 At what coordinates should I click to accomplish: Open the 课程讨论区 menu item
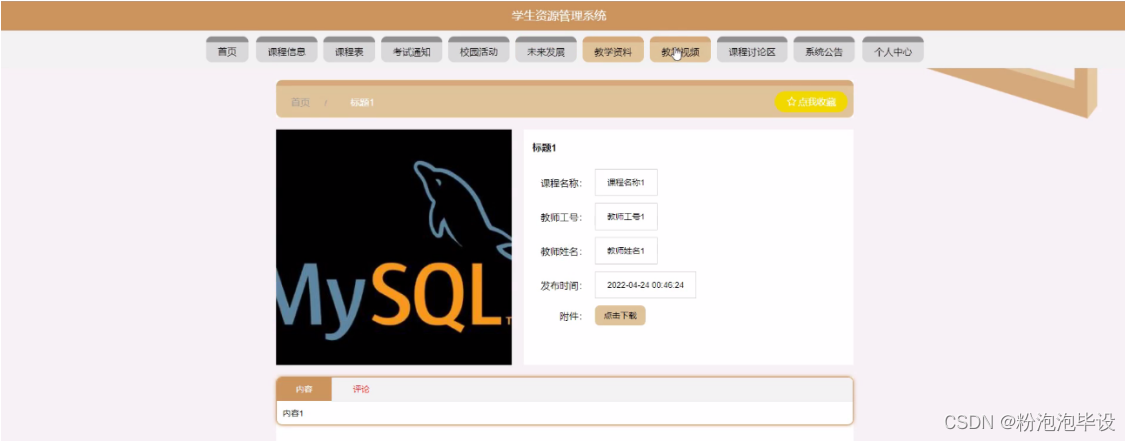point(752,51)
